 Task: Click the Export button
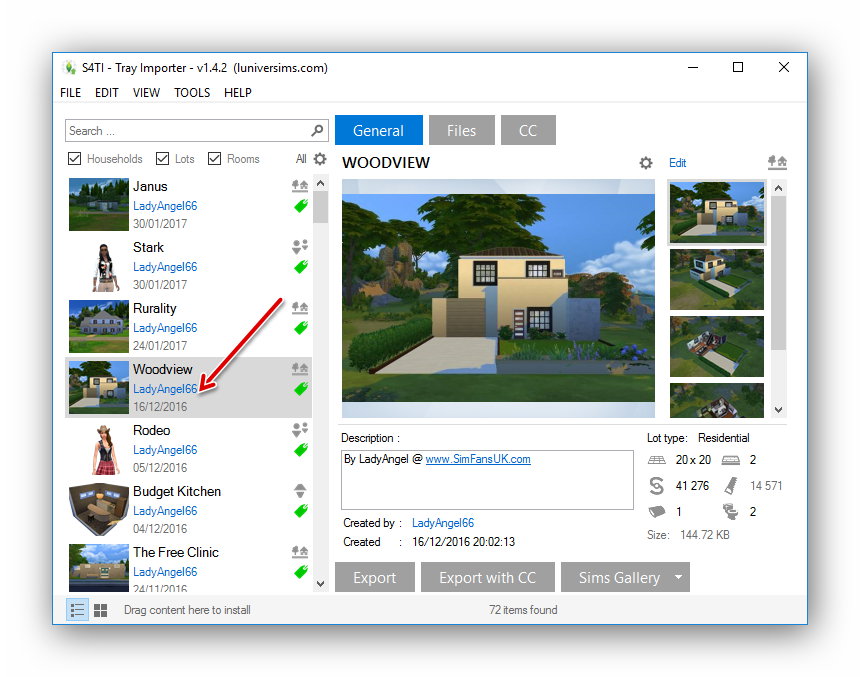pos(375,577)
